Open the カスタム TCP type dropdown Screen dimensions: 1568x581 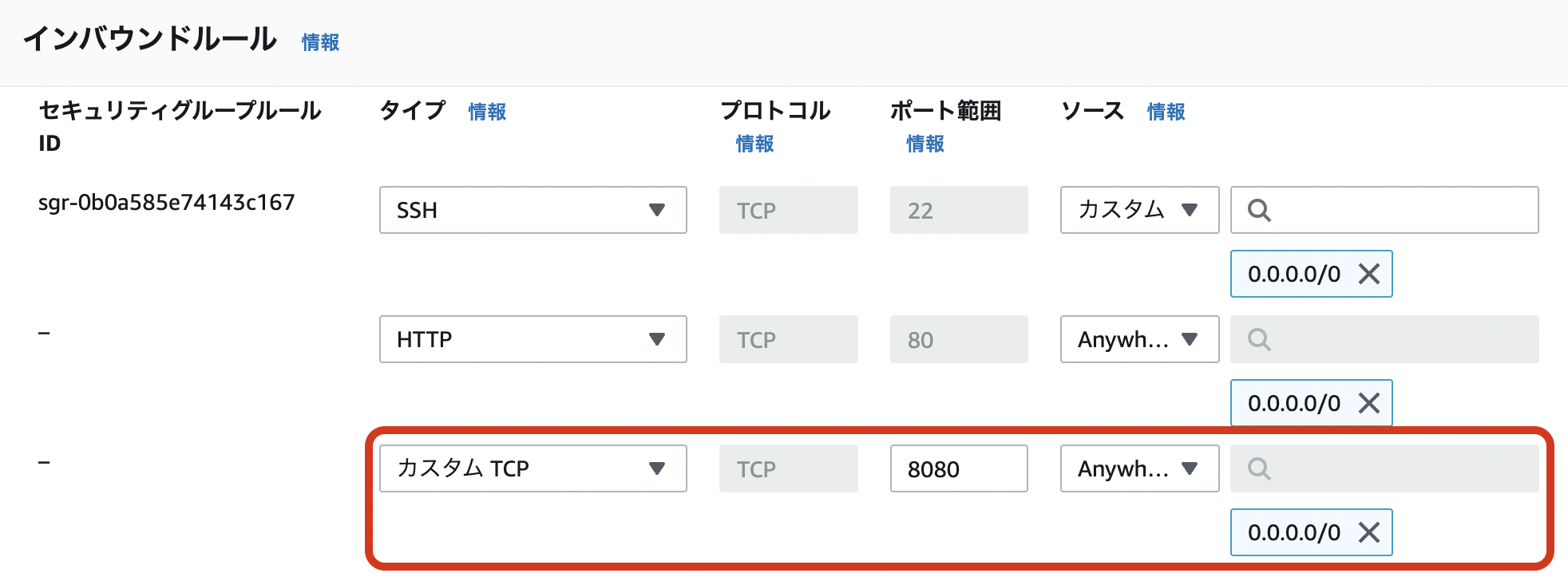tap(533, 468)
